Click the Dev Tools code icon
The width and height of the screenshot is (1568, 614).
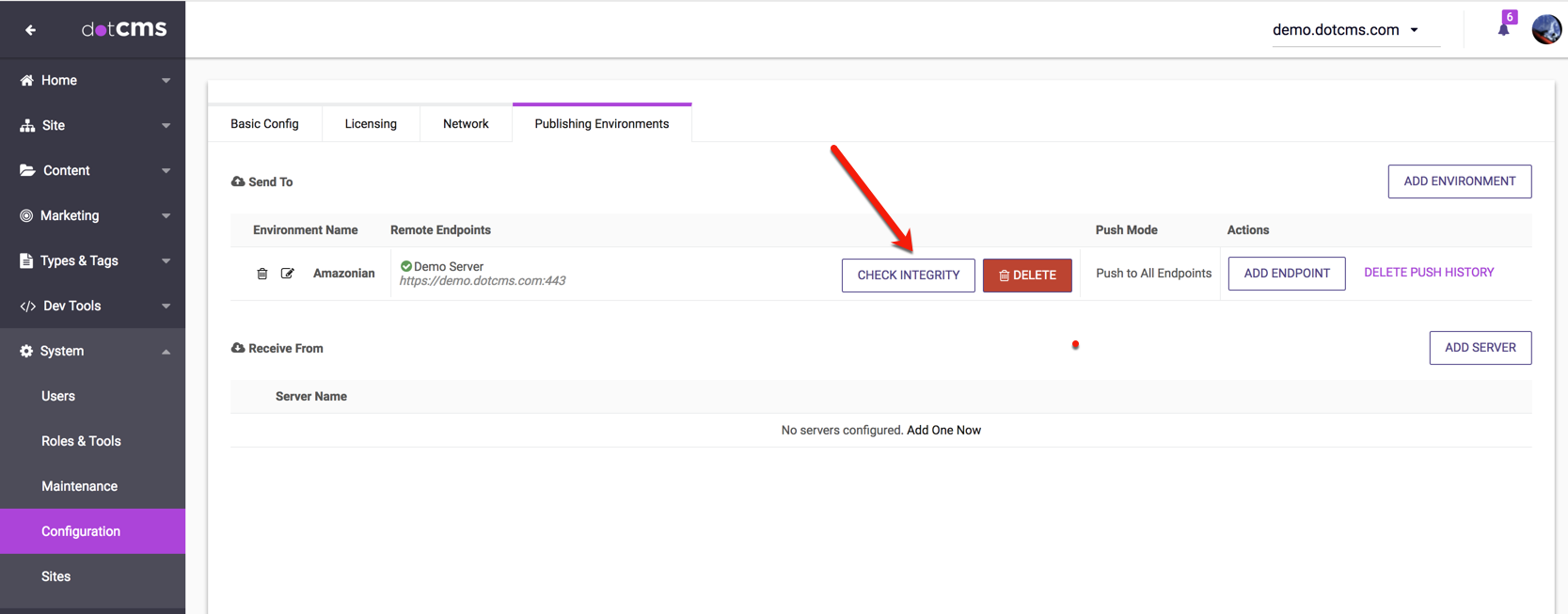pyautogui.click(x=27, y=306)
